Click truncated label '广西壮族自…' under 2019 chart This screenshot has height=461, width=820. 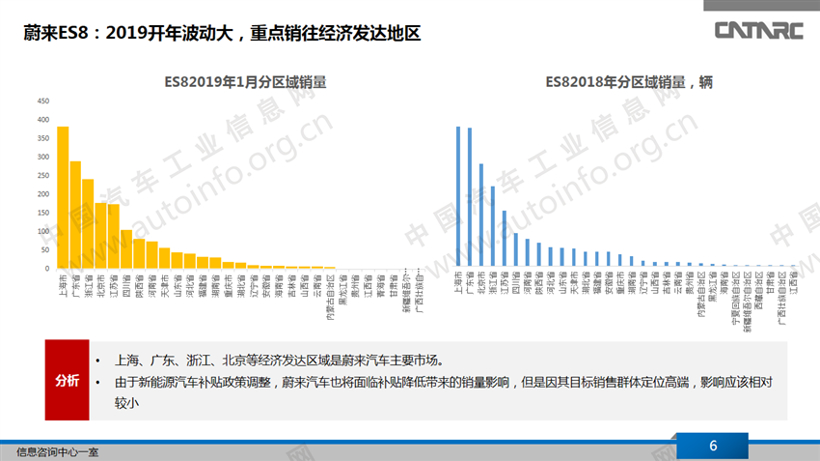[419, 290]
